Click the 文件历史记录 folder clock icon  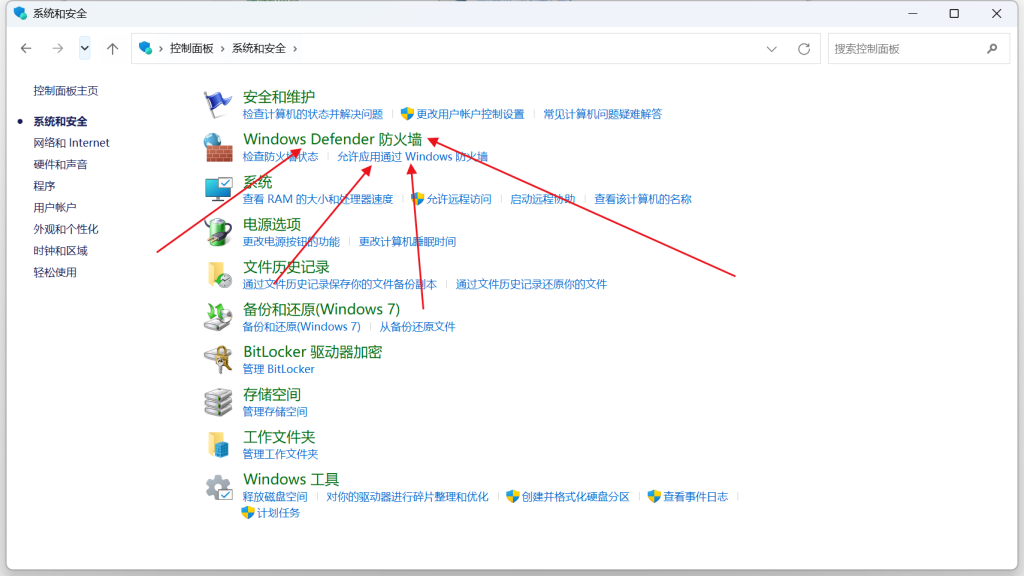(219, 274)
